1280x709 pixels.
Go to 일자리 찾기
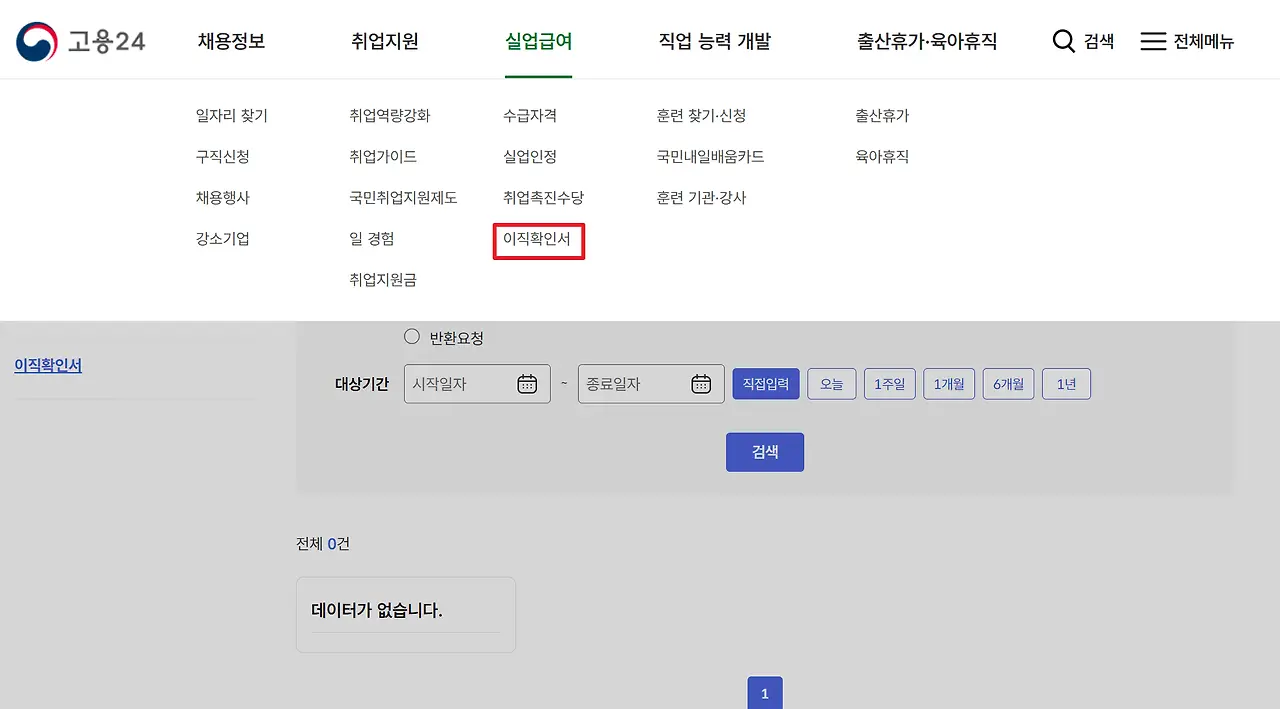232,116
